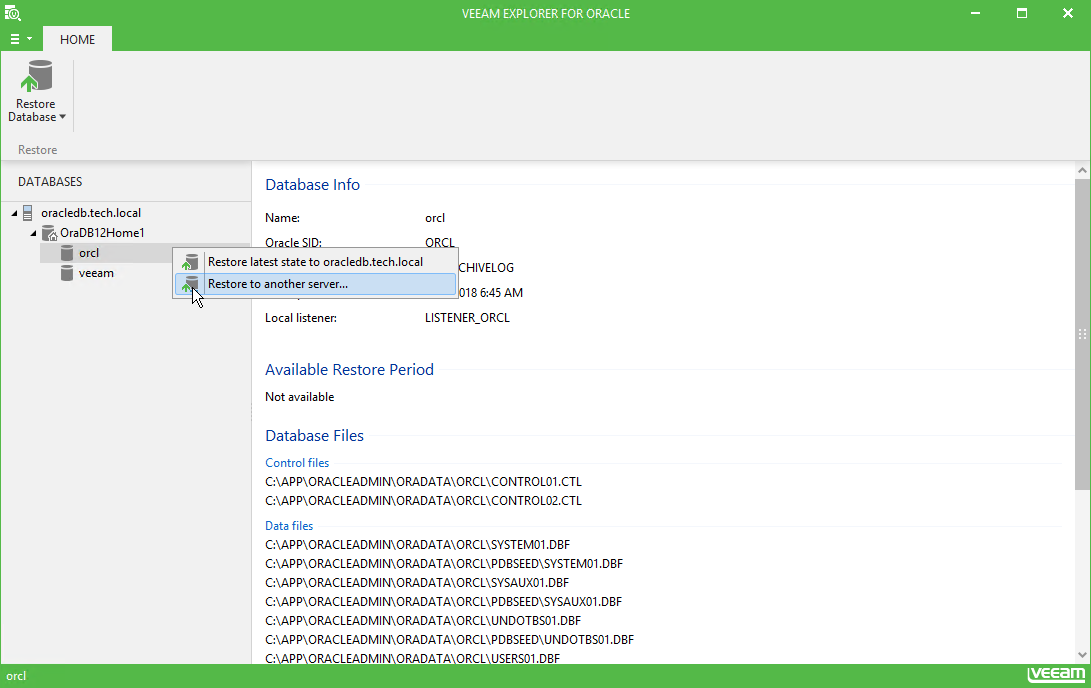Click the PDBSEED\SYSAUX01.DBF file path
The width and height of the screenshot is (1091, 688).
(443, 602)
